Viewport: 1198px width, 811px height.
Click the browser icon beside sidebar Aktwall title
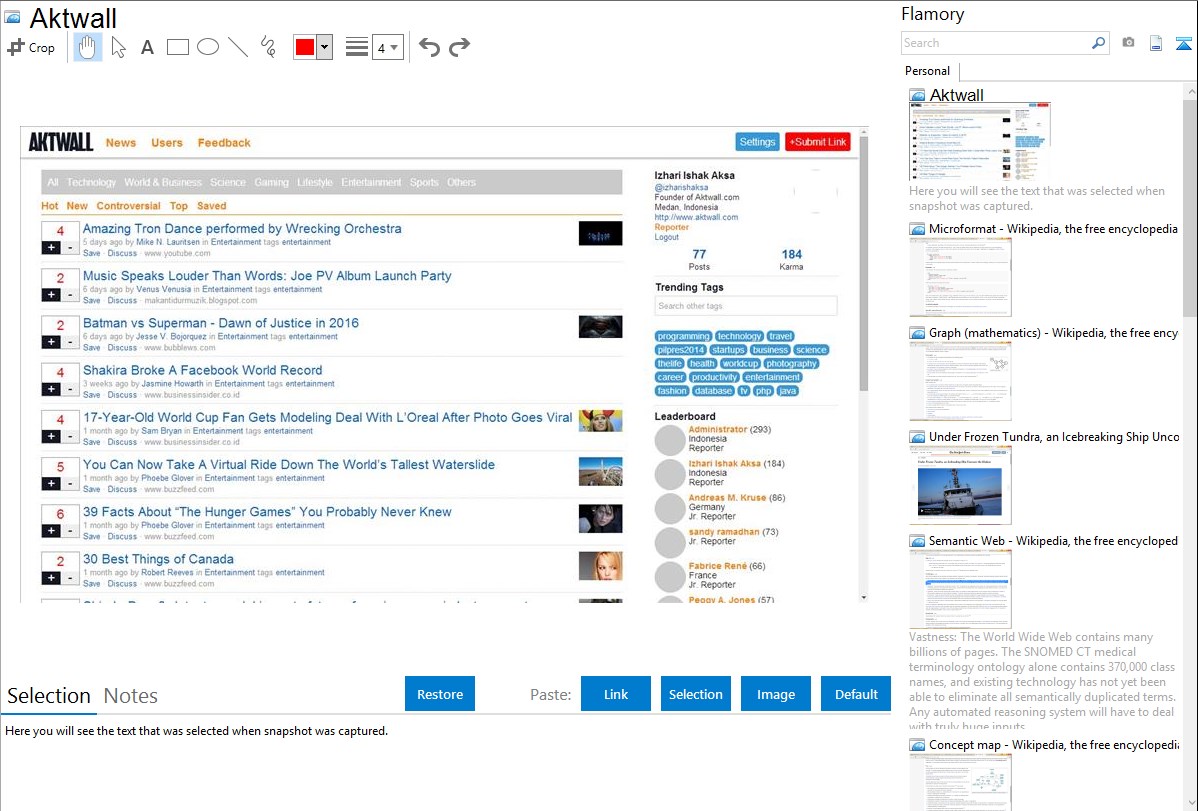tap(917, 96)
